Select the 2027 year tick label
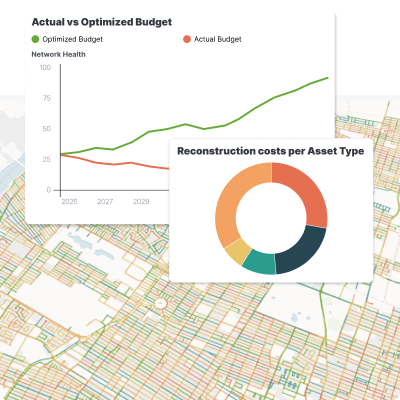This screenshot has width=400, height=400. 105,202
